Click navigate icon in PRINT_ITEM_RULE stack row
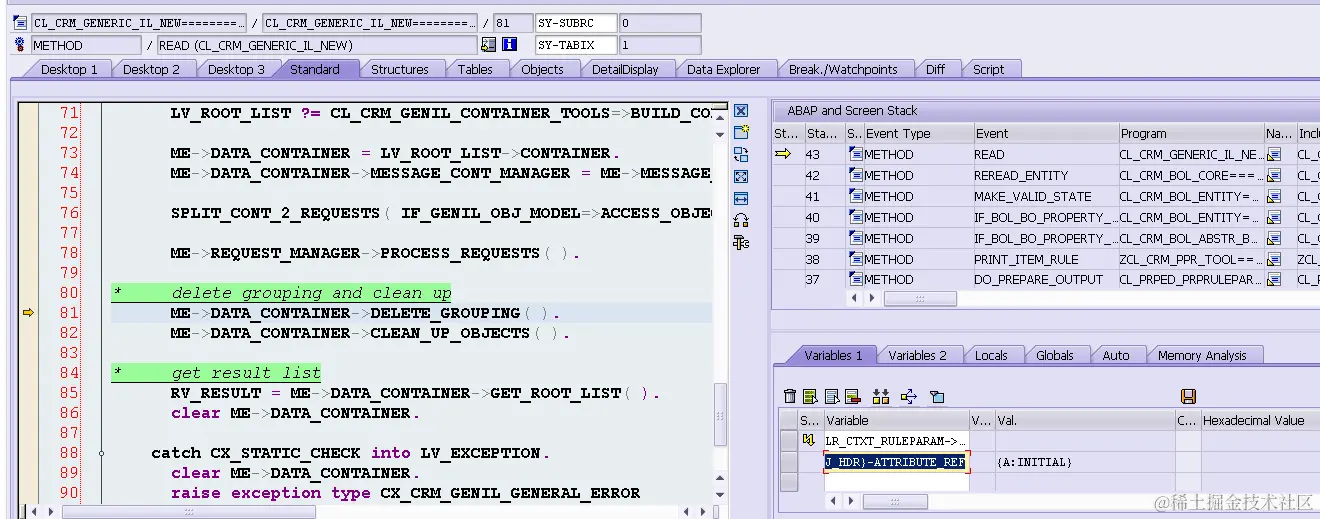This screenshot has width=1320, height=519. tap(1274, 260)
